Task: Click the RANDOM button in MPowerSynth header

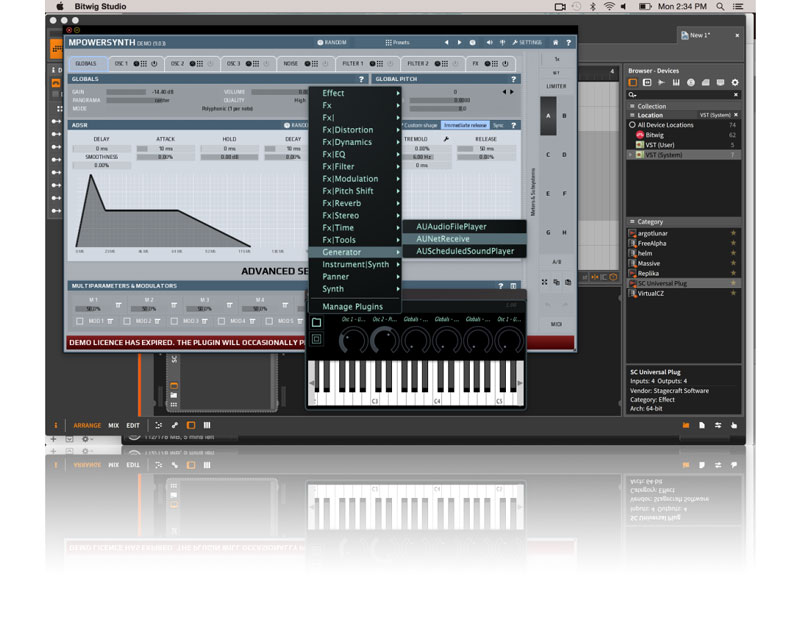Action: pyautogui.click(x=332, y=42)
